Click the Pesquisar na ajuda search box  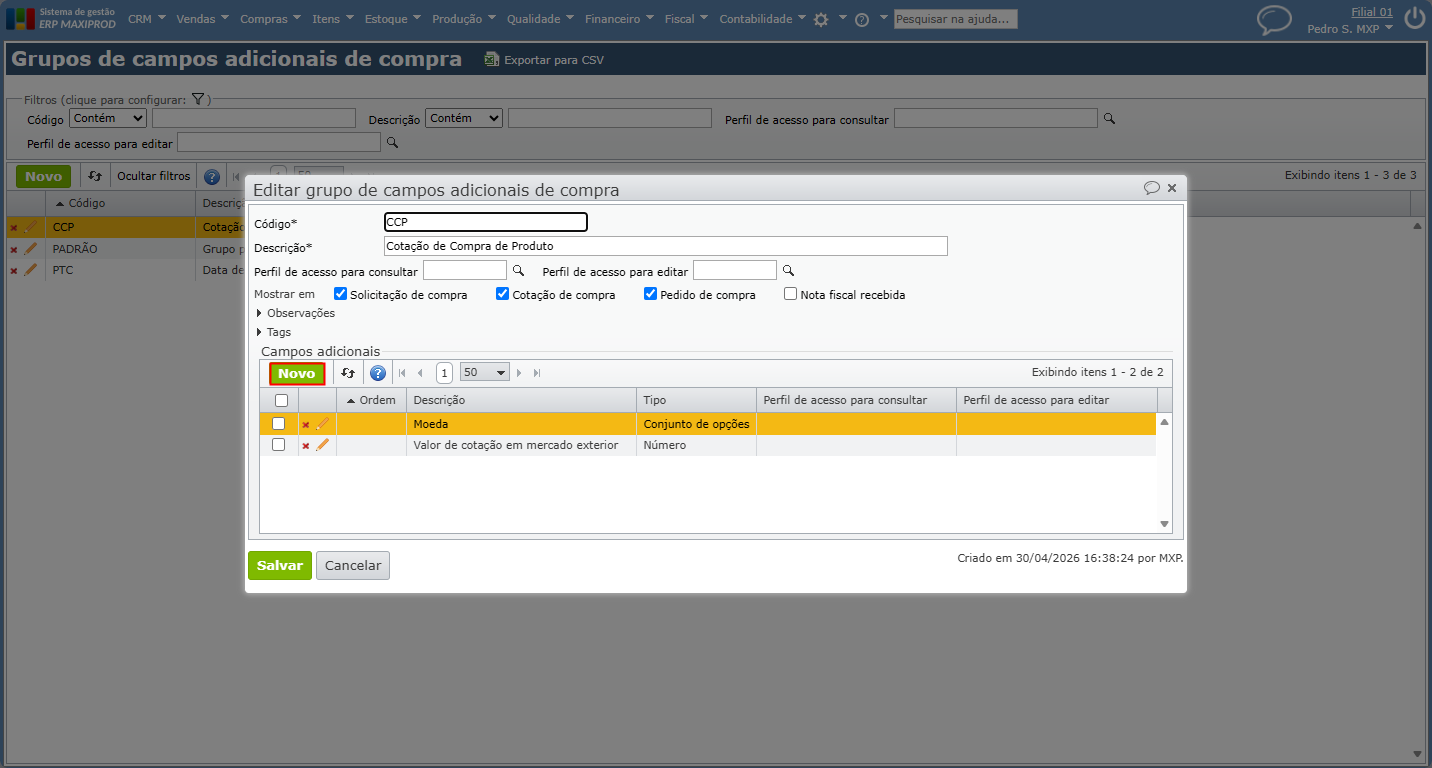pos(955,19)
